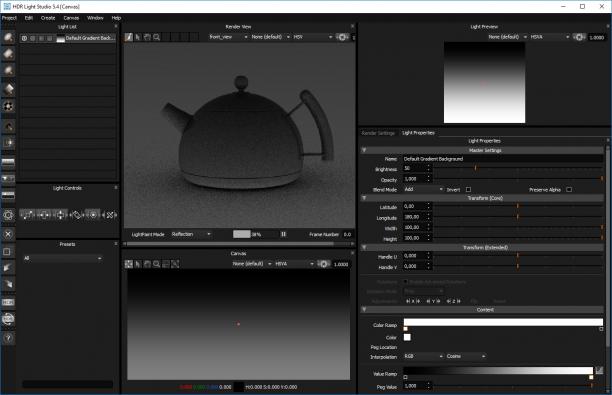
Task: Open LightPaint Mode Reflection dropdown
Action: 191,234
